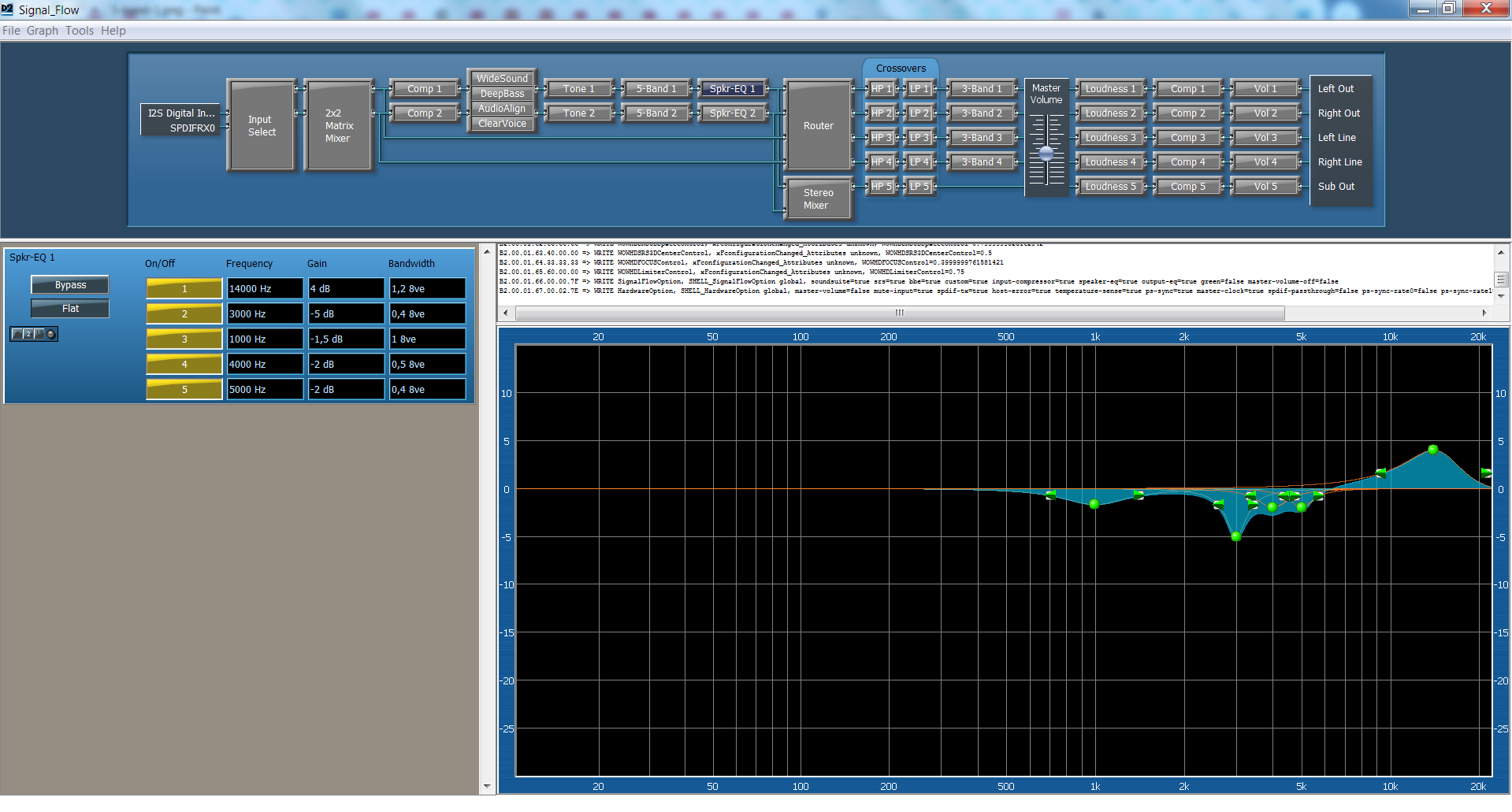Click the log panel scroll-right arrow
This screenshot has width=1512, height=812.
point(1484,313)
